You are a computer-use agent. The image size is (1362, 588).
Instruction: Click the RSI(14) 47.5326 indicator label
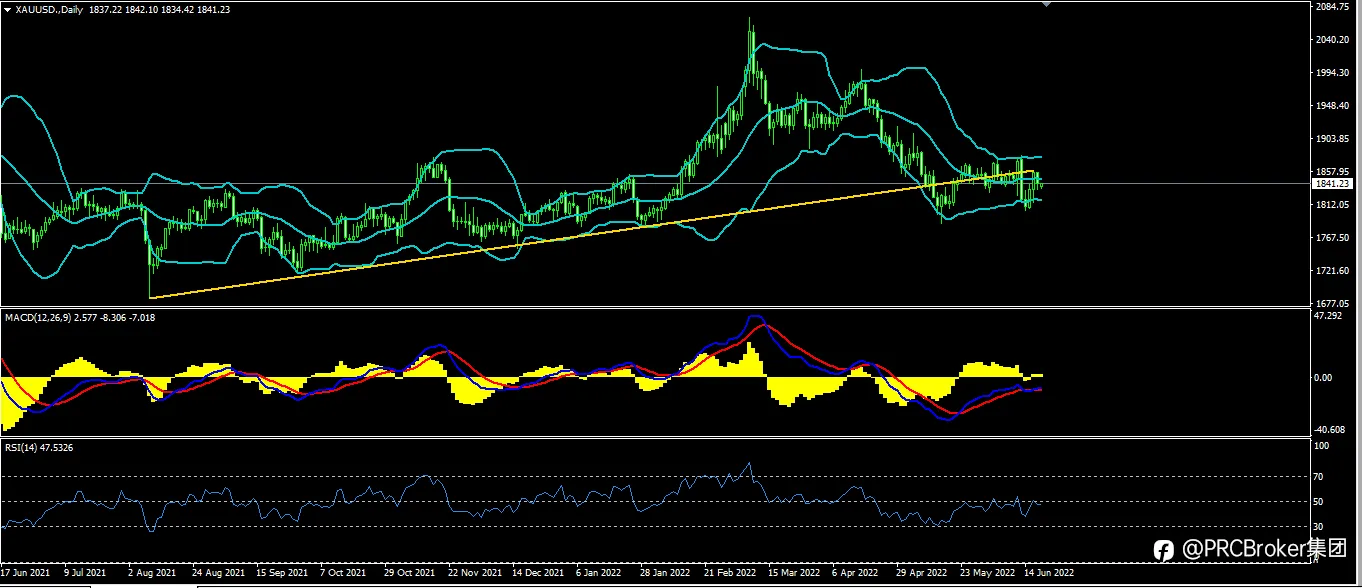click(x=38, y=447)
